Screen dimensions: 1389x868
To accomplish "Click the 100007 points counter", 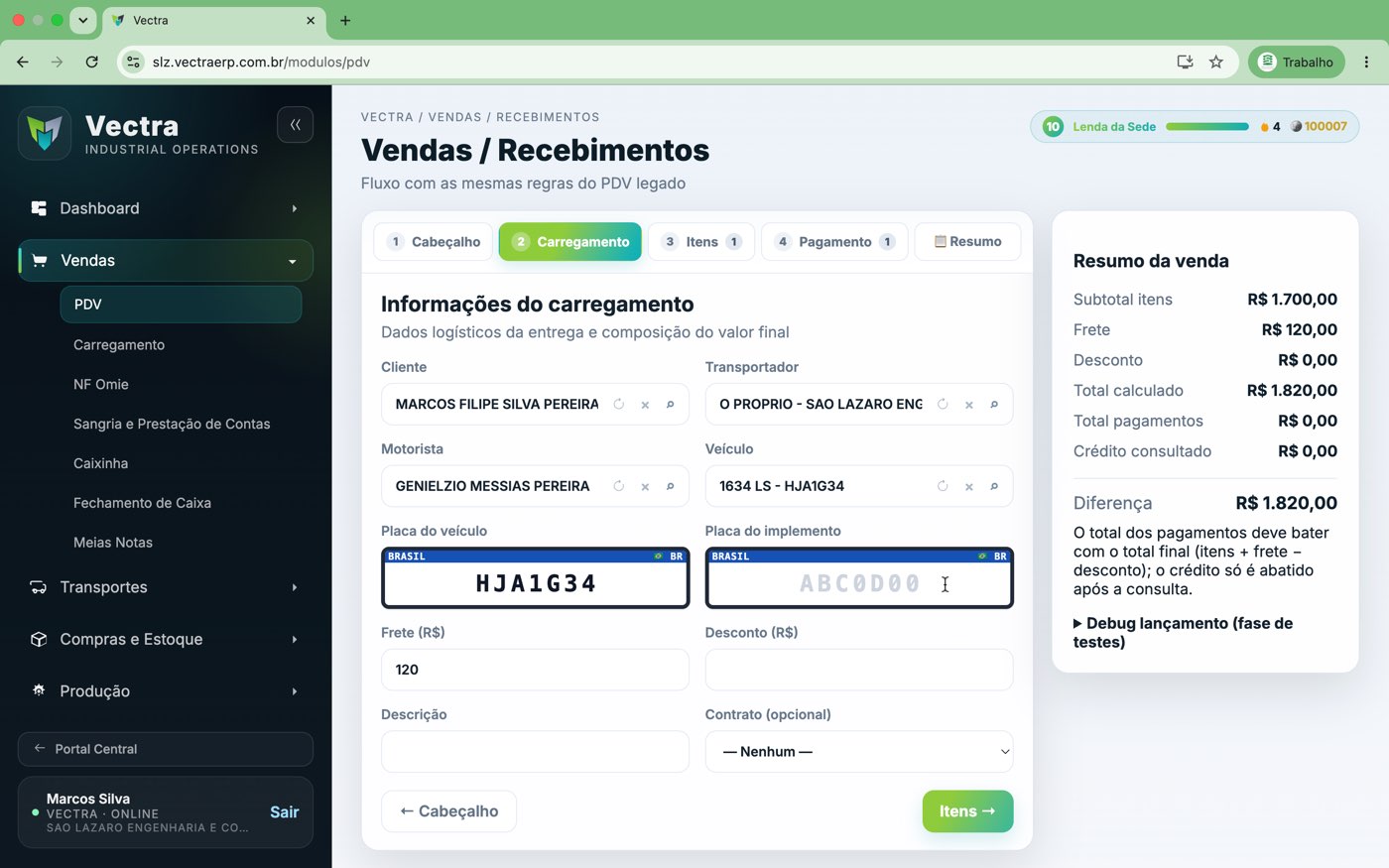I will click(x=1320, y=127).
